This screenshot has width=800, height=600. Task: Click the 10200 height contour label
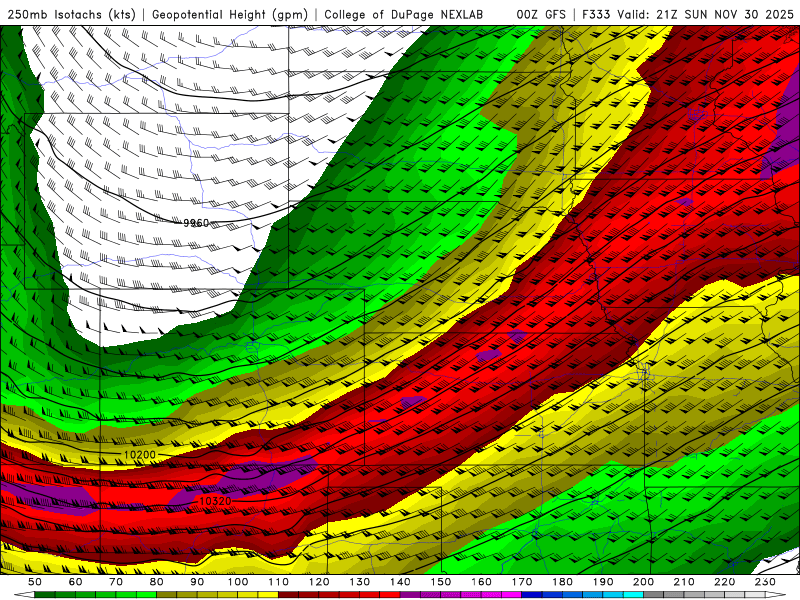[140, 455]
